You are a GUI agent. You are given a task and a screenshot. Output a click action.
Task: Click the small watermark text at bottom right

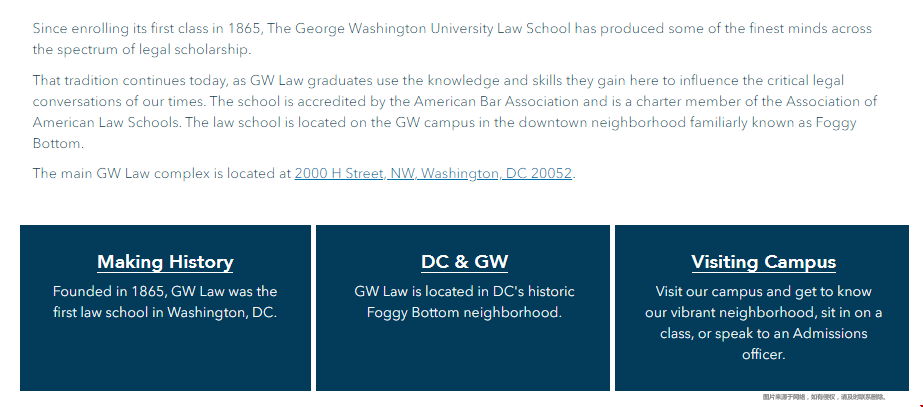(x=824, y=397)
